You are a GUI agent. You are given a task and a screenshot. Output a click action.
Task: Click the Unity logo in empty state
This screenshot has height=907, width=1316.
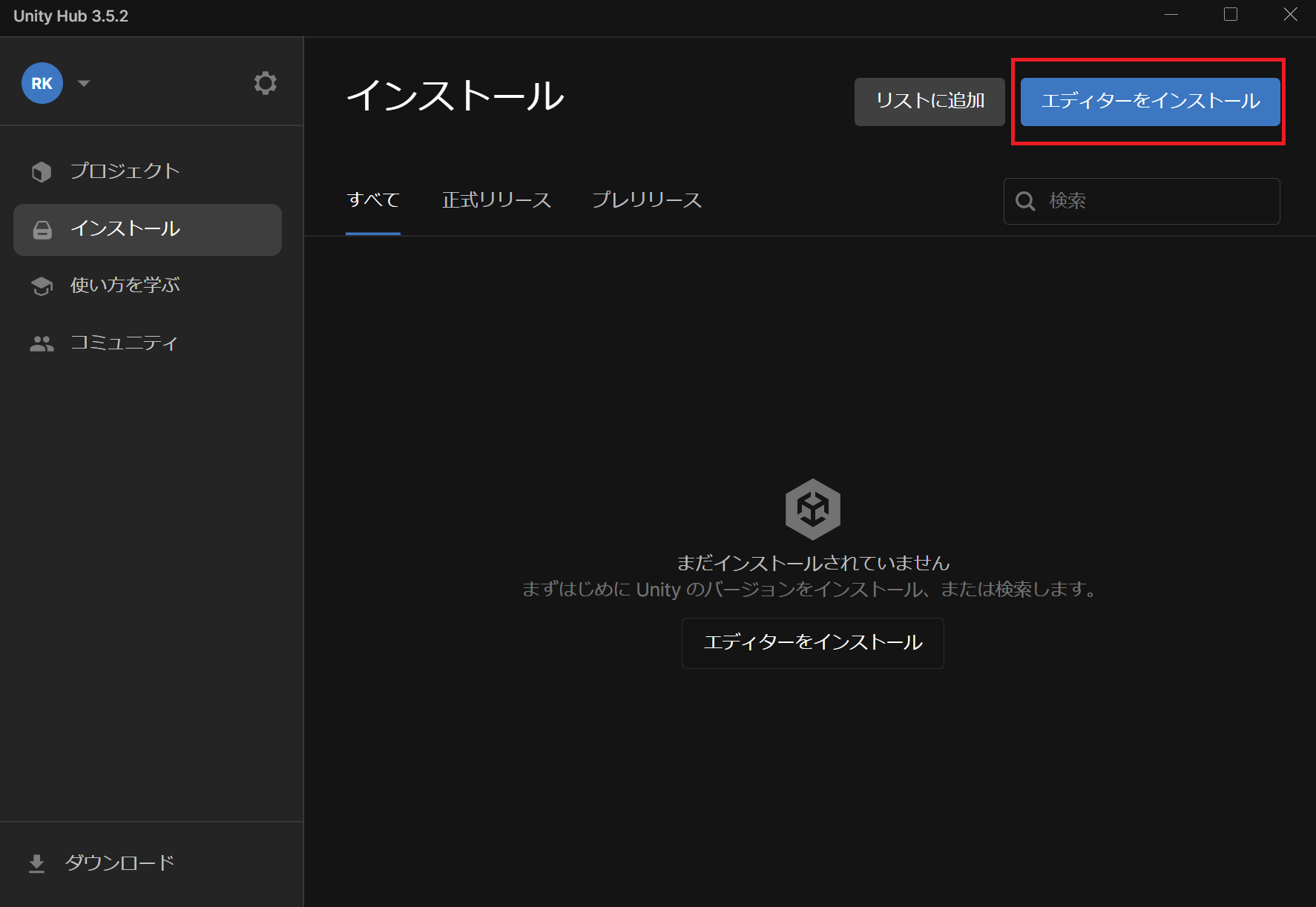click(813, 509)
